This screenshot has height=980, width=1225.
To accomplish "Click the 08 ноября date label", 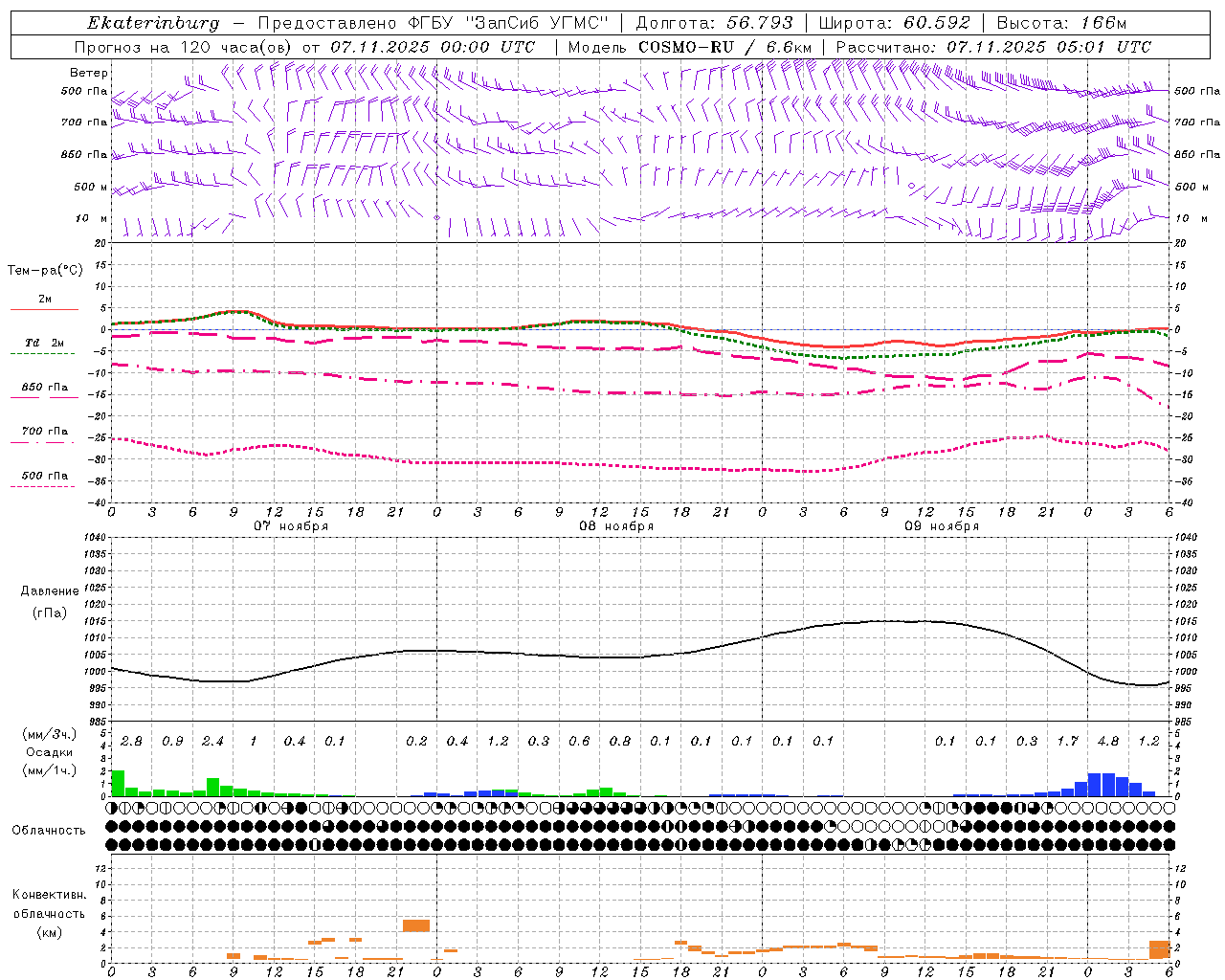I will point(616,526).
